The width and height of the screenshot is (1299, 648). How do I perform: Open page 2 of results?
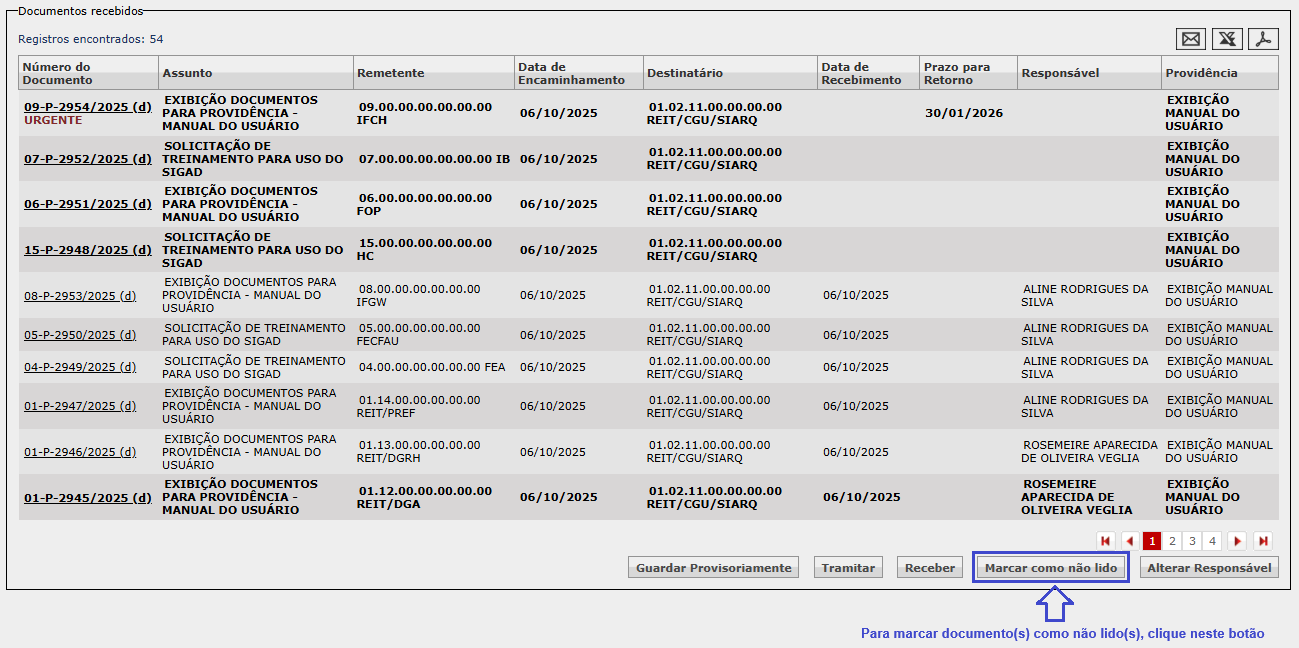(1172, 541)
